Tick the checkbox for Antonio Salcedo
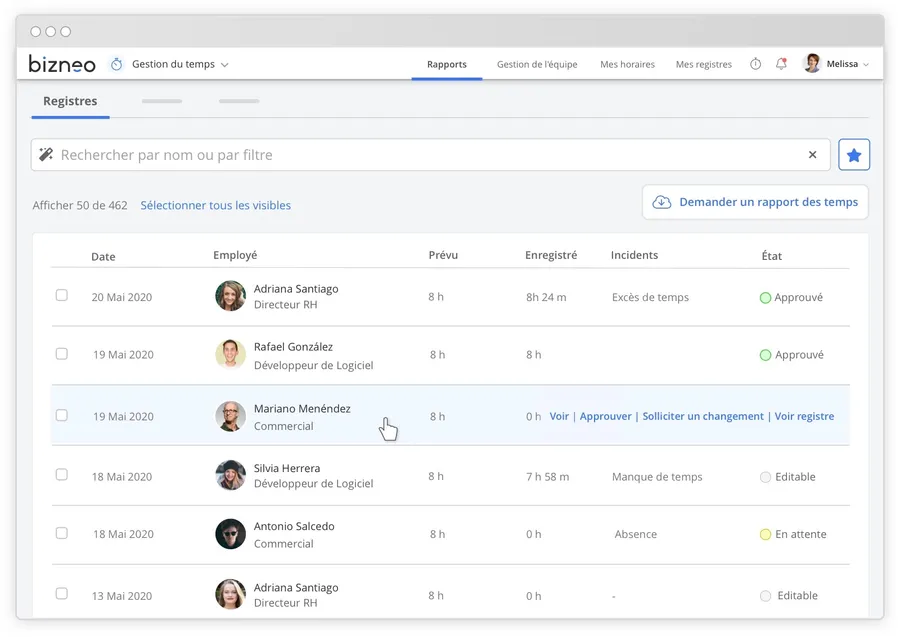The image size is (900, 637). 62,534
